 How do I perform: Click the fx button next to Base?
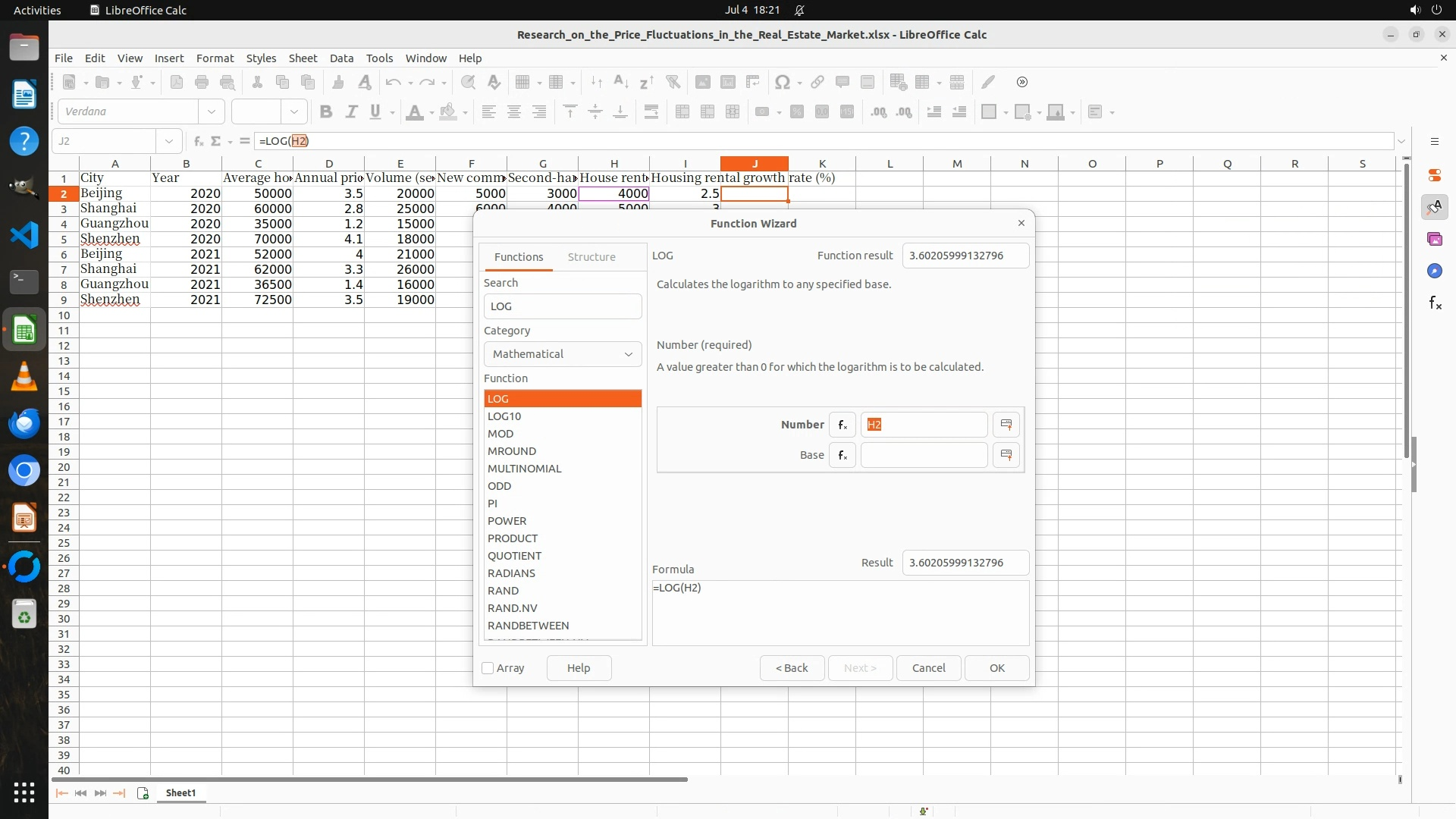coord(843,455)
